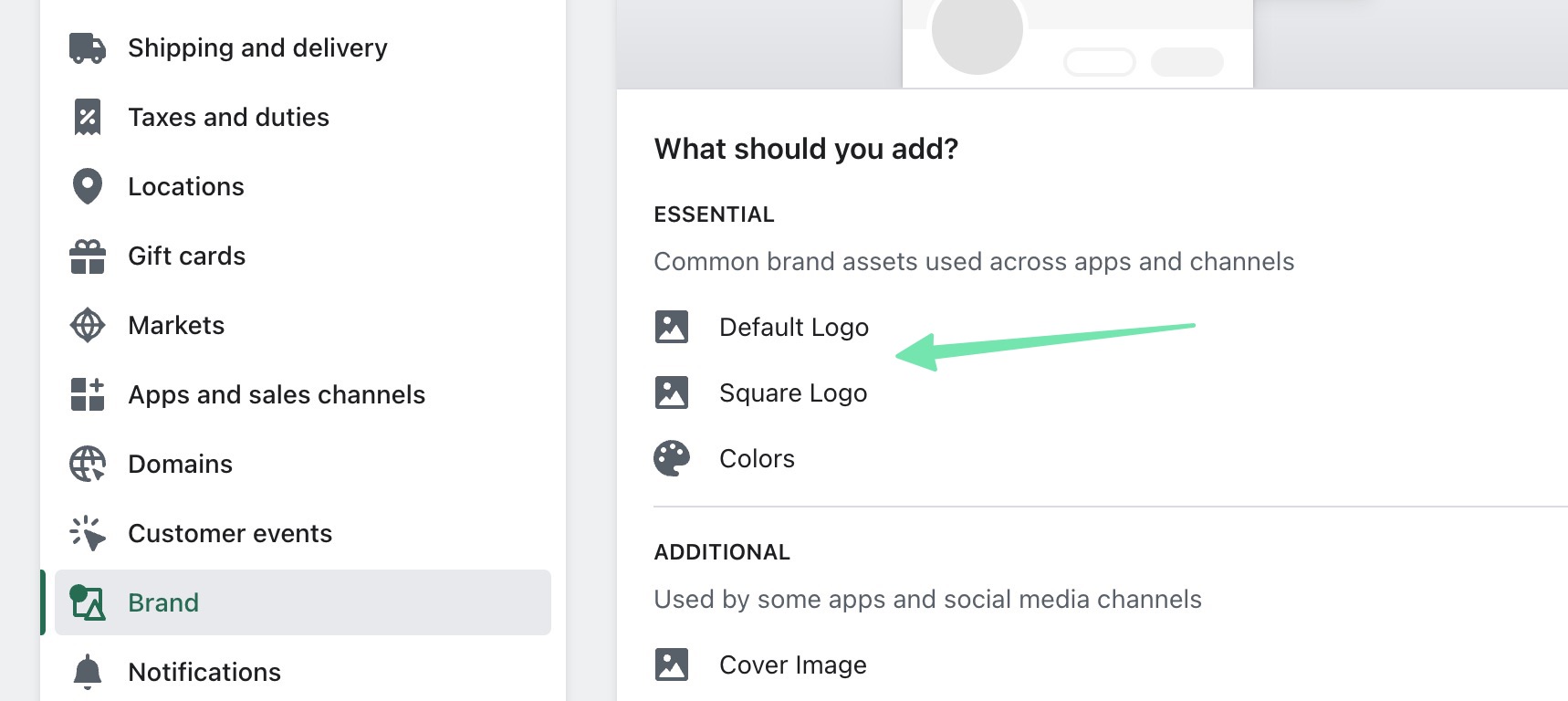
Task: Choose the Default Logo option
Action: 793,327
